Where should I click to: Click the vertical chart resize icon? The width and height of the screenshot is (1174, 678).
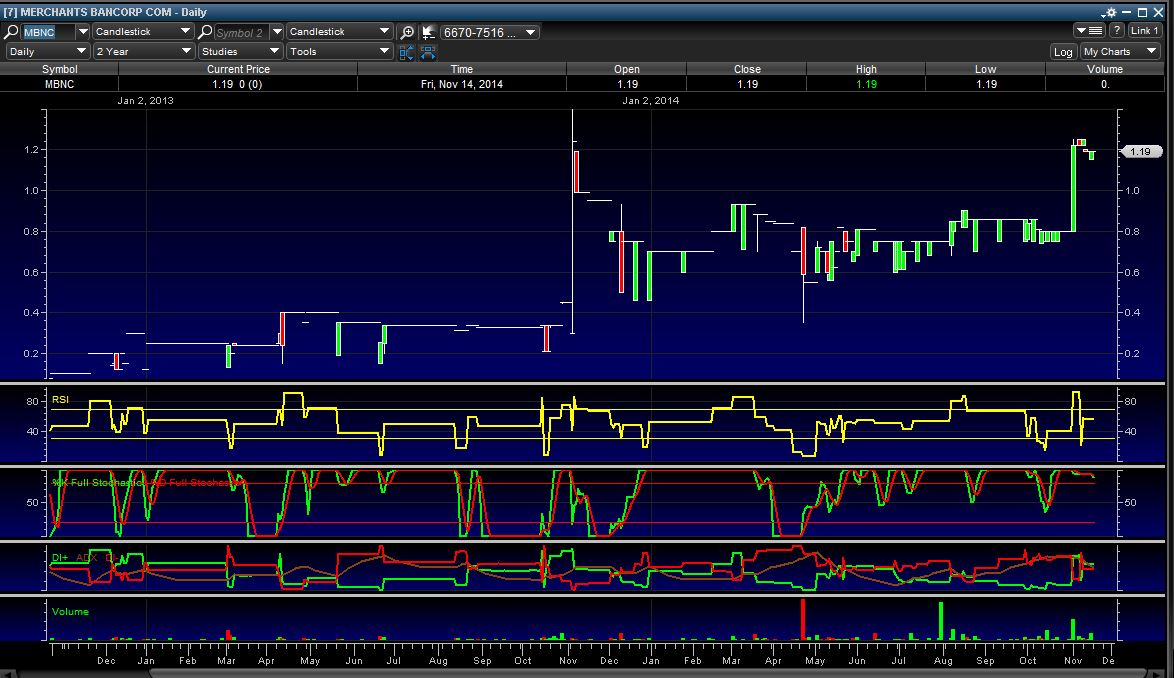407,52
